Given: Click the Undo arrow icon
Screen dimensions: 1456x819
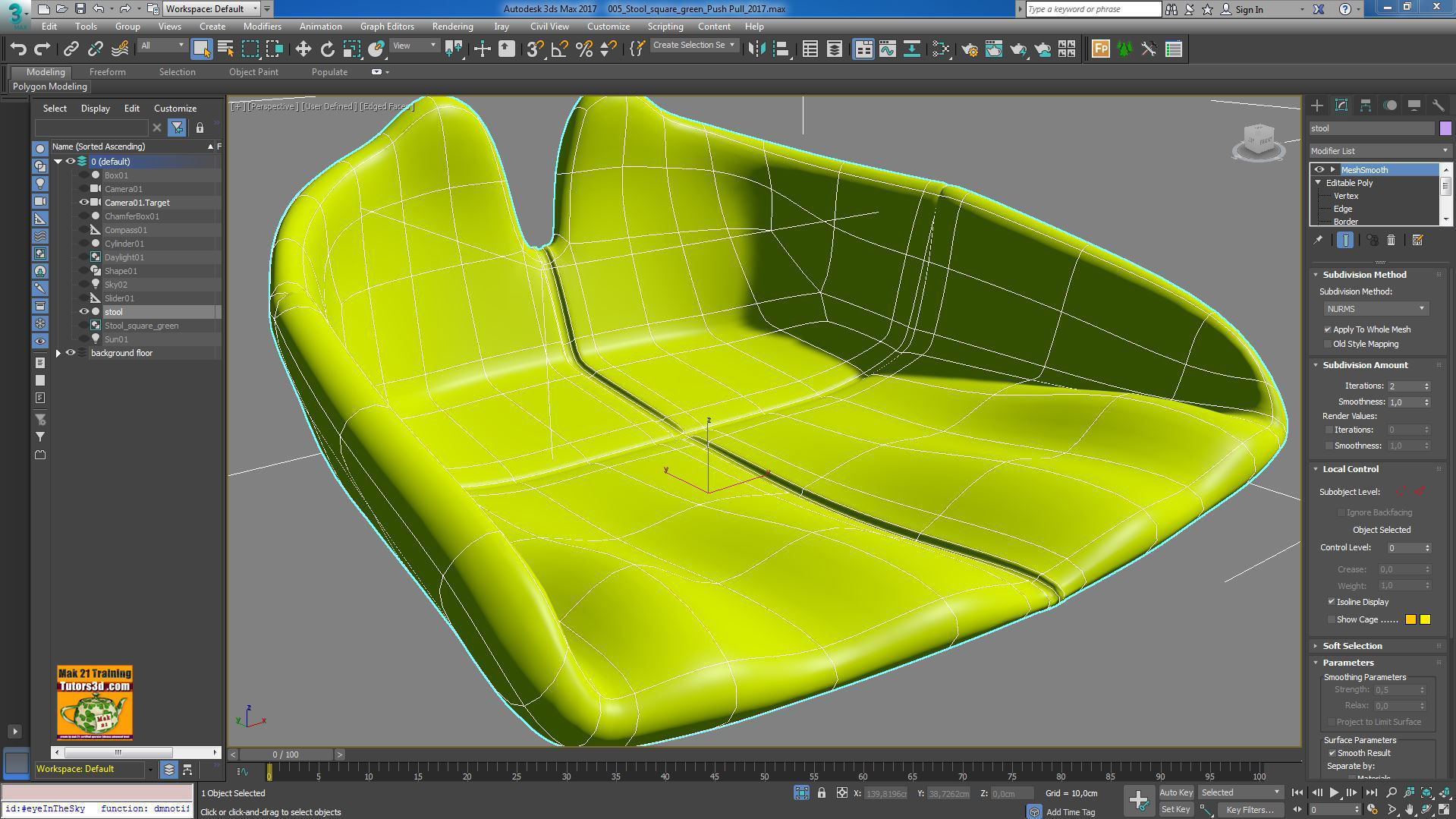Looking at the screenshot, I should (x=18, y=49).
